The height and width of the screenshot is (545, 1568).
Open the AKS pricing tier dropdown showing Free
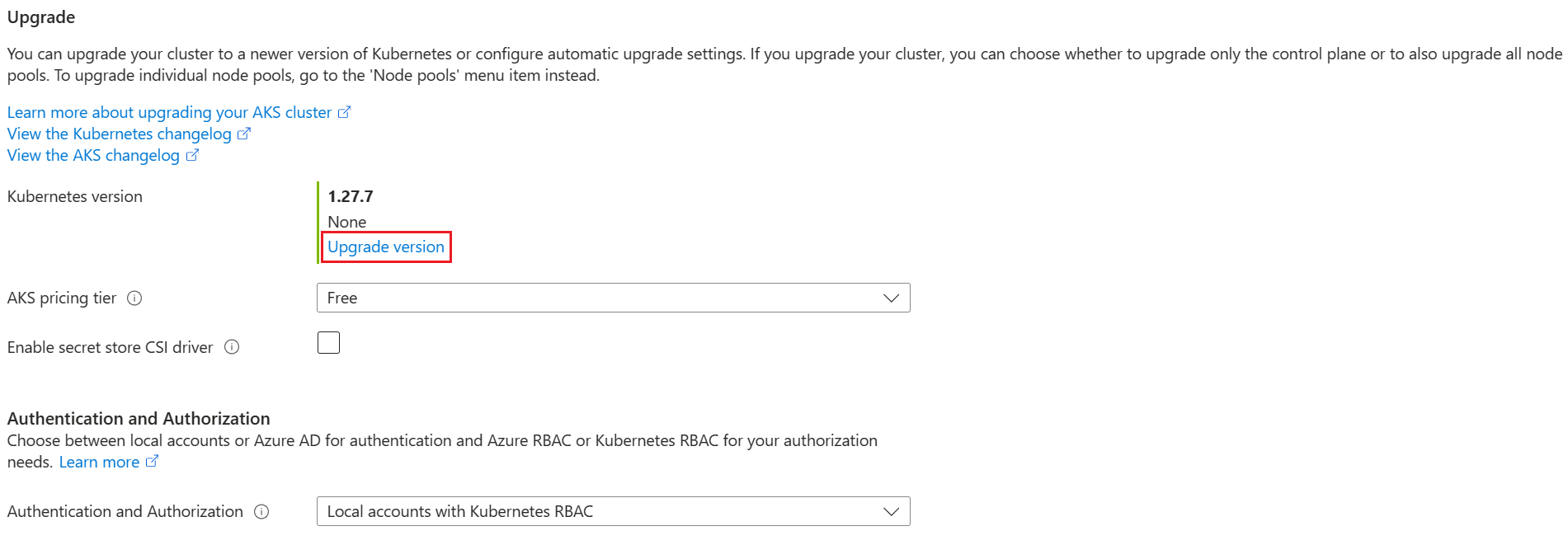point(613,298)
